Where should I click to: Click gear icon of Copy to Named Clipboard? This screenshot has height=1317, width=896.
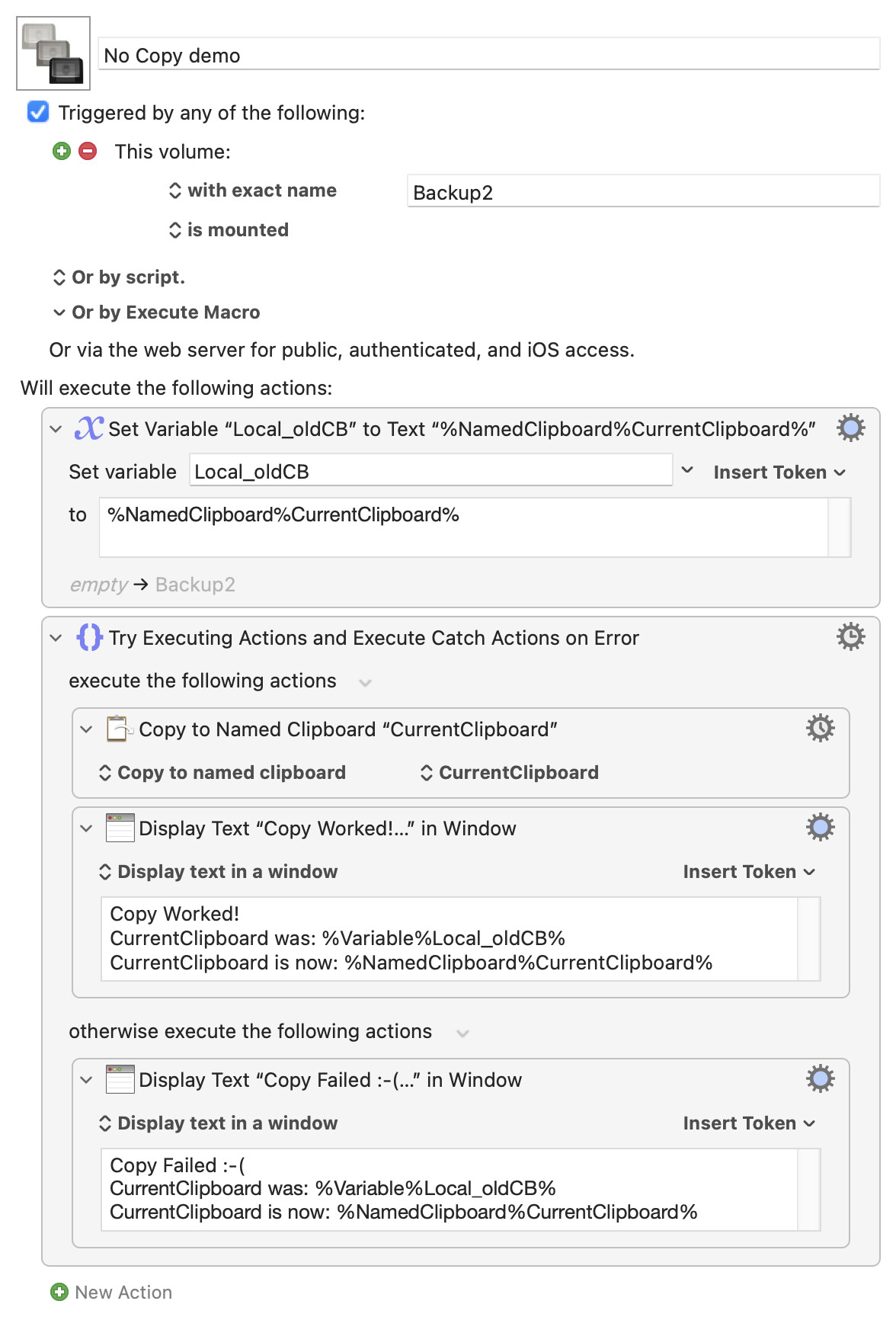(820, 728)
